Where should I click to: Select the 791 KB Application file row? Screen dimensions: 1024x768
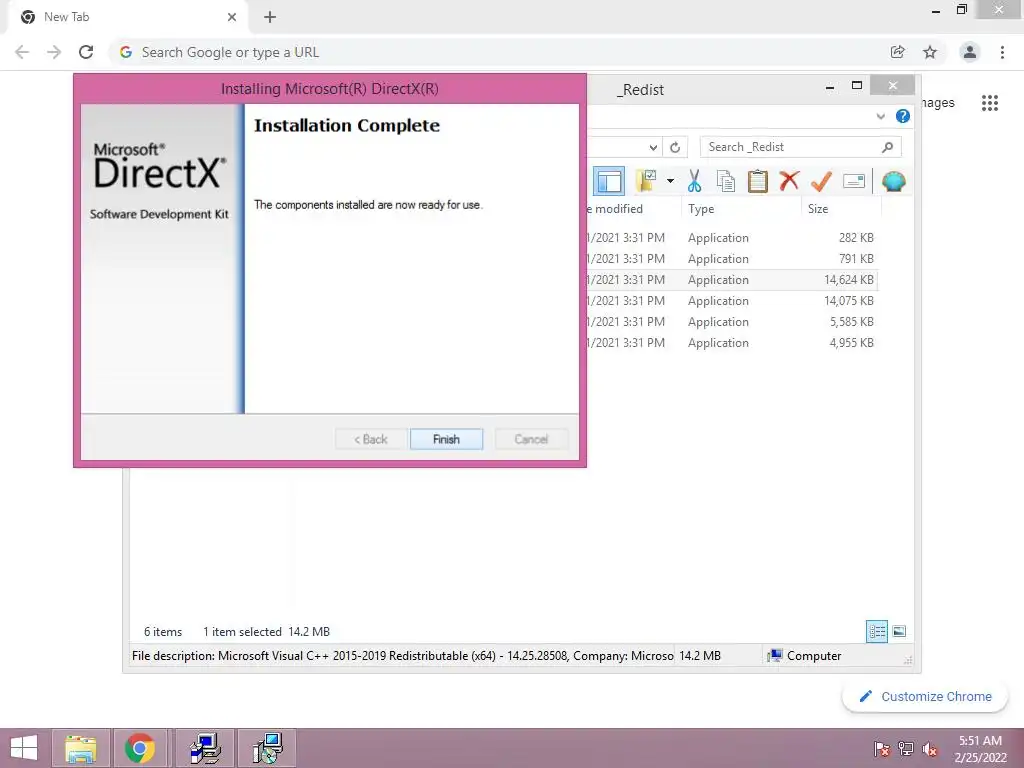731,259
